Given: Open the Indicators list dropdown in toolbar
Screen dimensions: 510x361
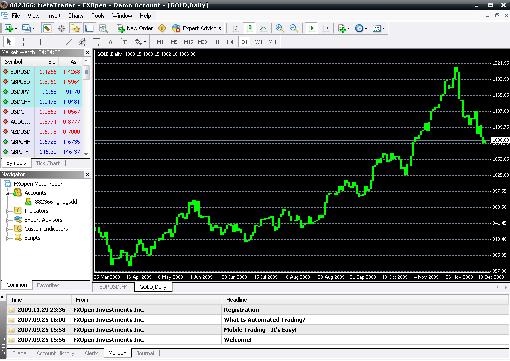Looking at the screenshot, I should tap(348, 28).
